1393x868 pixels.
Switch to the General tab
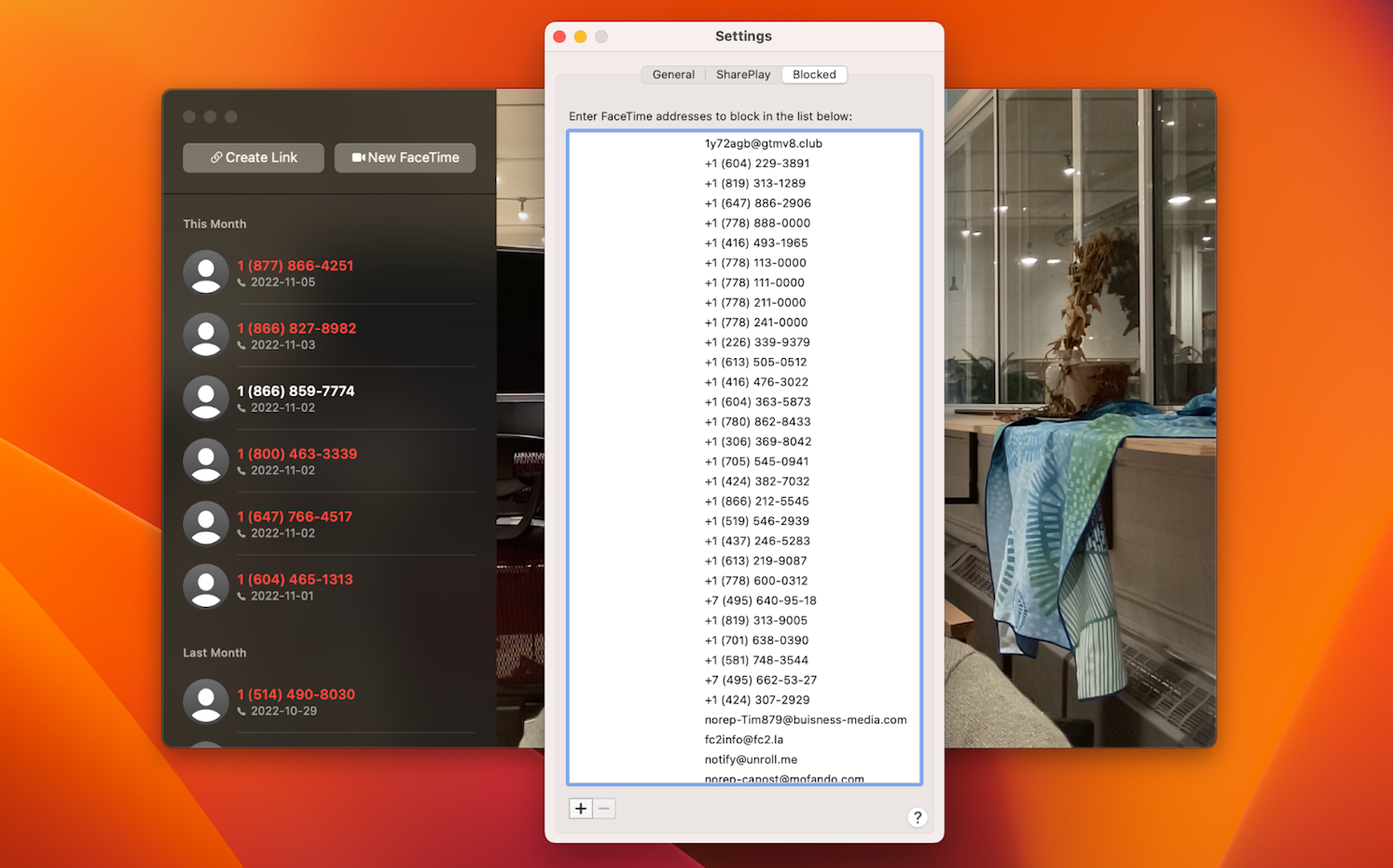672,75
